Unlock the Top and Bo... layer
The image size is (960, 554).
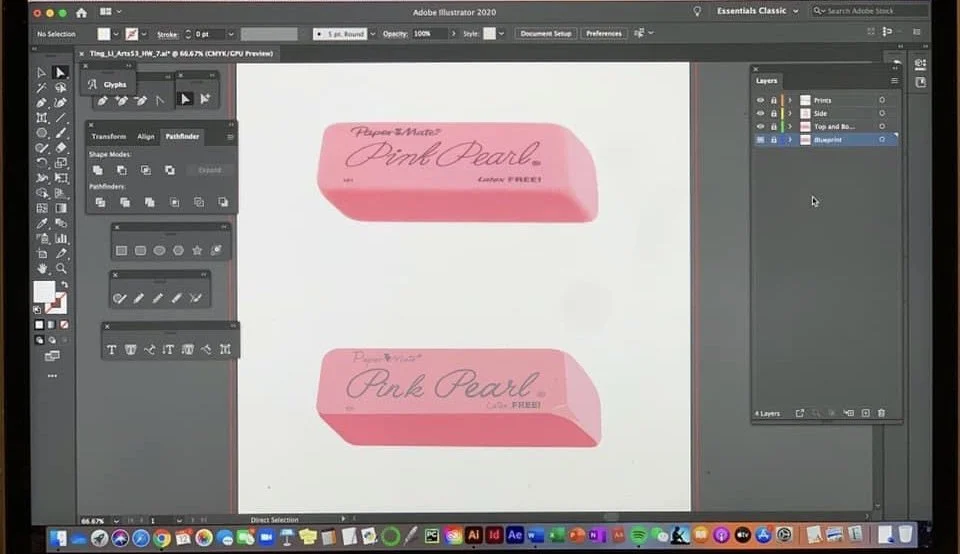pyautogui.click(x=774, y=127)
